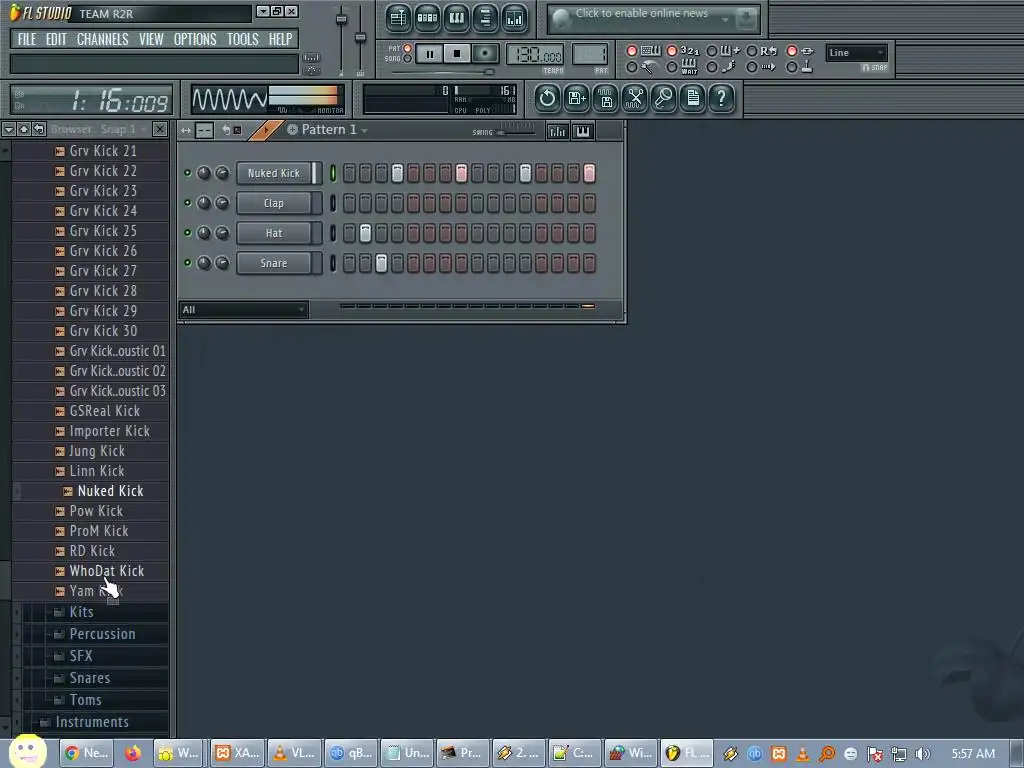Click the swing slider in channel rack
Image resolution: width=1024 pixels, height=768 pixels.
516,132
